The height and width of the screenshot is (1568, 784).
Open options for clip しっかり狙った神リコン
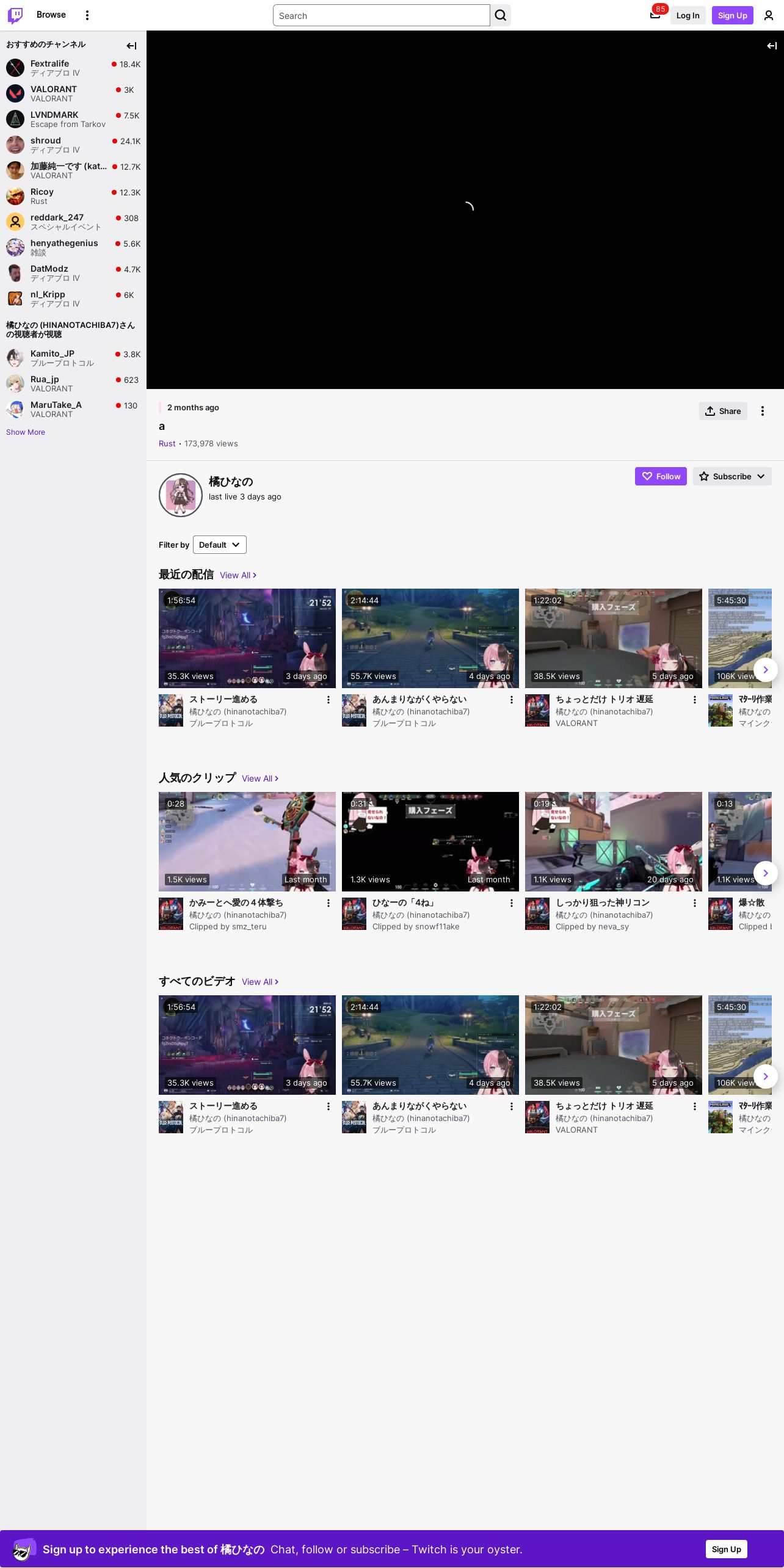(x=695, y=903)
